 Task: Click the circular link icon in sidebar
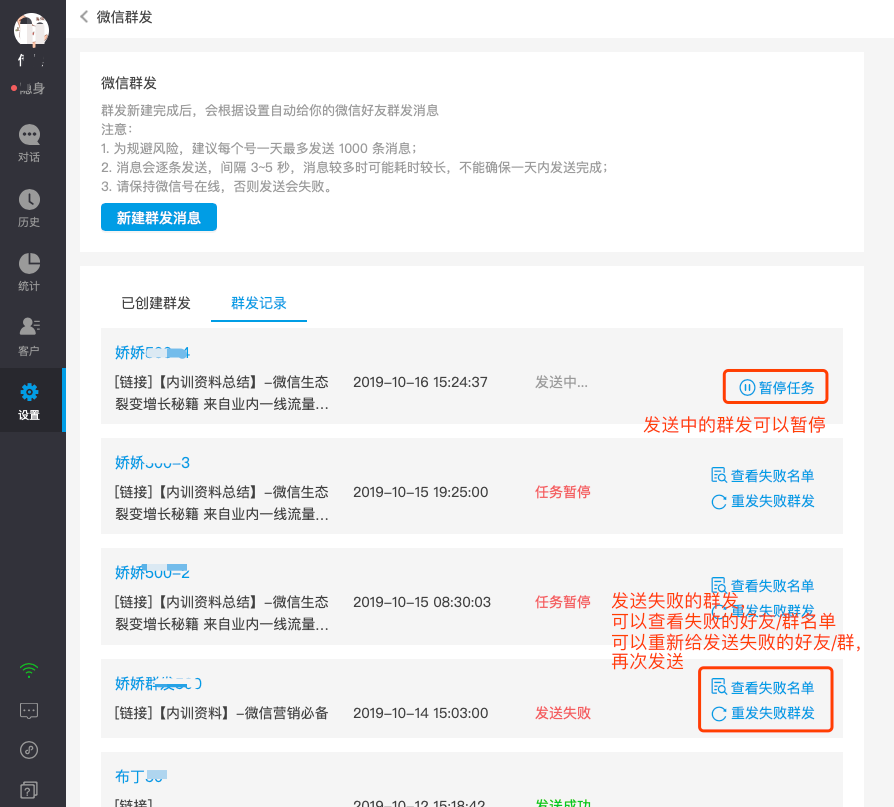point(29,750)
